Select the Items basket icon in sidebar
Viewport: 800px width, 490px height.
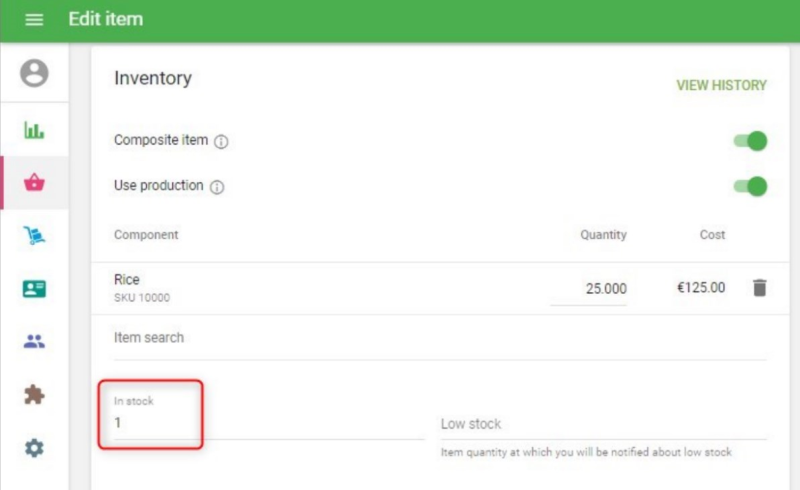pos(34,183)
